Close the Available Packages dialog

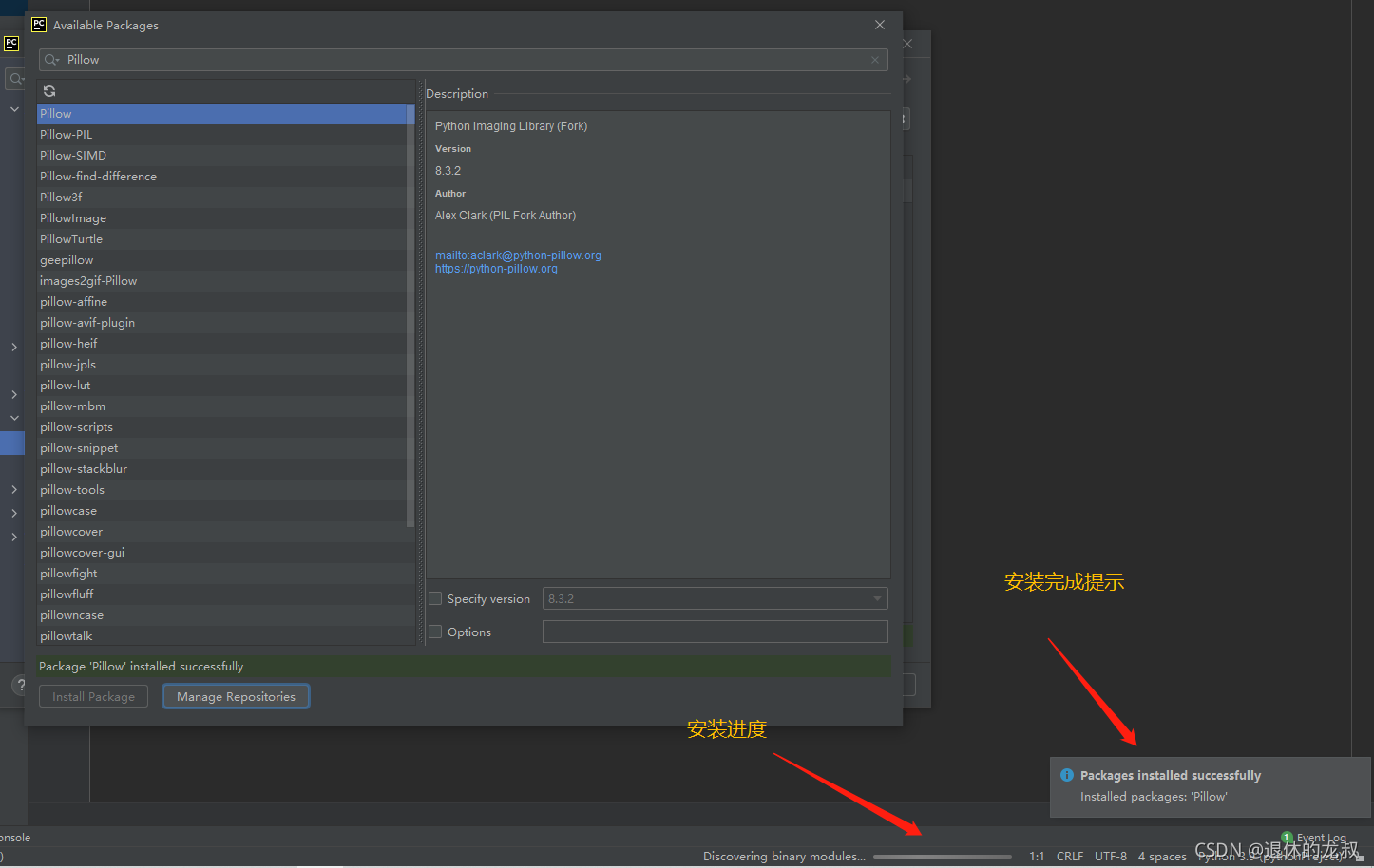point(880,25)
